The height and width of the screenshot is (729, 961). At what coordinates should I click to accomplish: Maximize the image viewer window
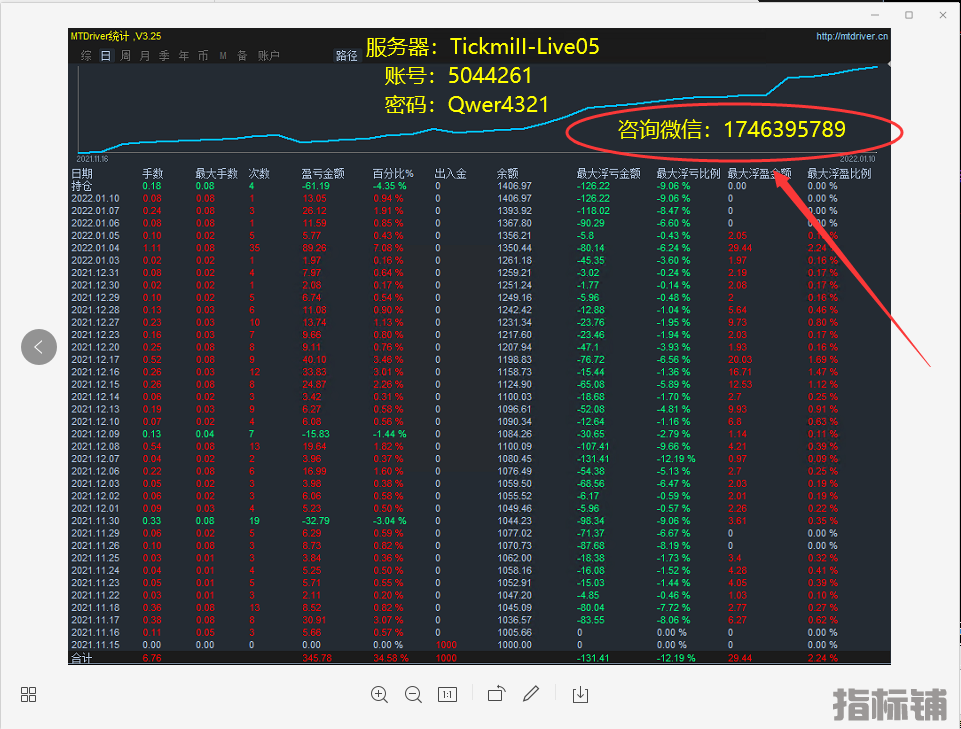tap(908, 15)
